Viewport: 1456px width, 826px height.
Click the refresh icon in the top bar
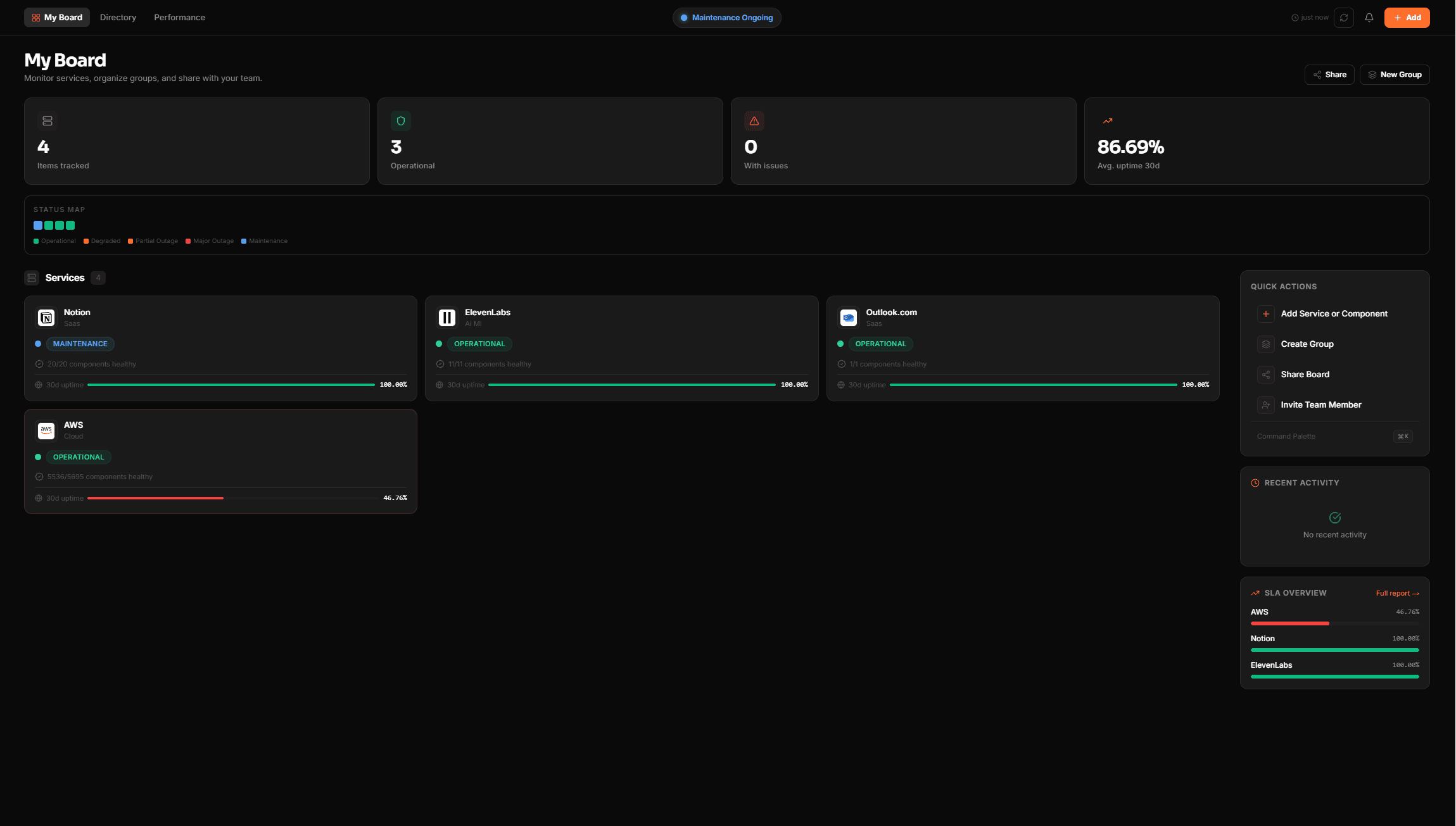[1344, 17]
